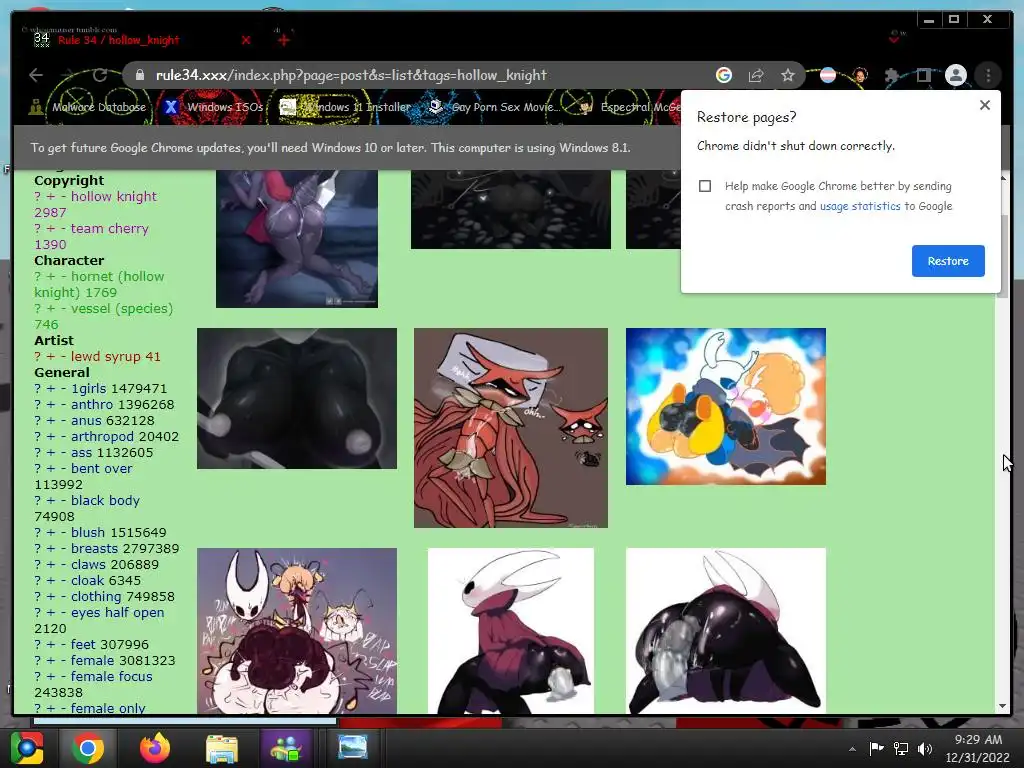Click the plus link beside anthro

click(x=51, y=405)
